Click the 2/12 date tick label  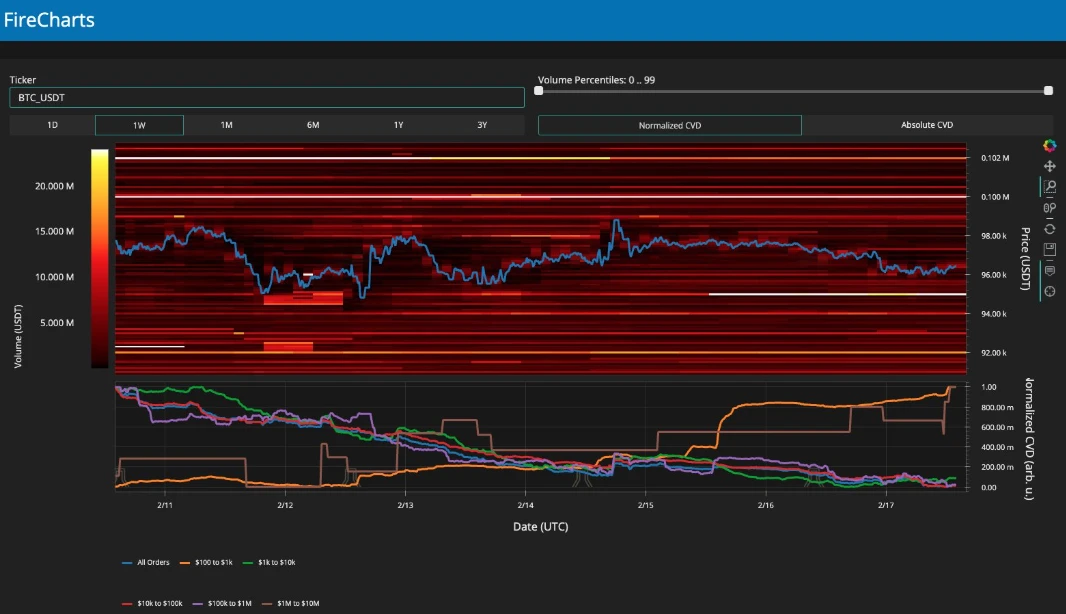pyautogui.click(x=285, y=505)
